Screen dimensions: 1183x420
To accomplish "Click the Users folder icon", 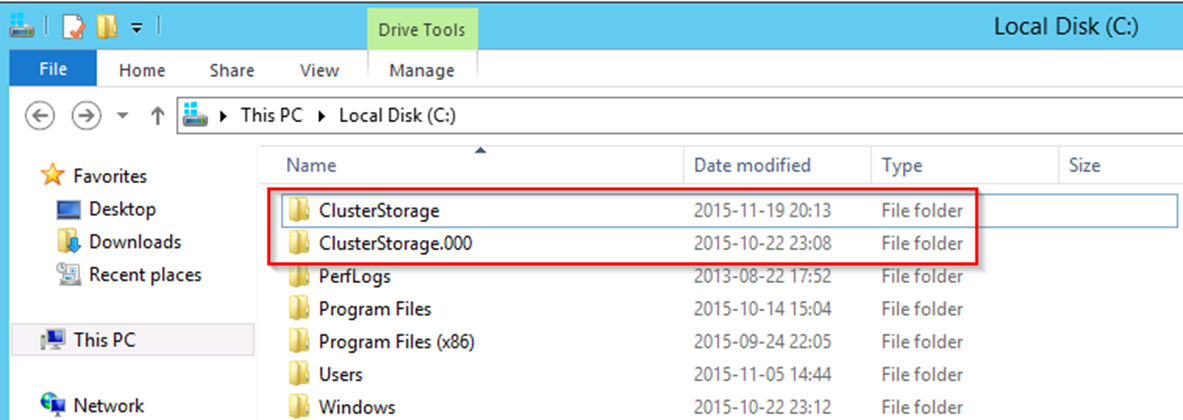I will pyautogui.click(x=300, y=374).
